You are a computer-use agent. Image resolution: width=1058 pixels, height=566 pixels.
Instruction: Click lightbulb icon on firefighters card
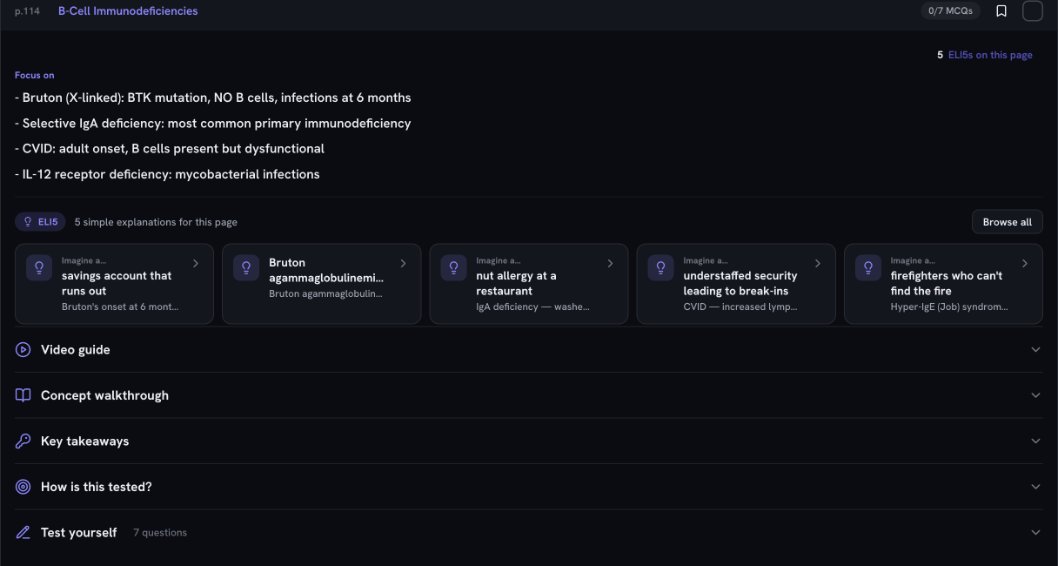[x=868, y=267]
